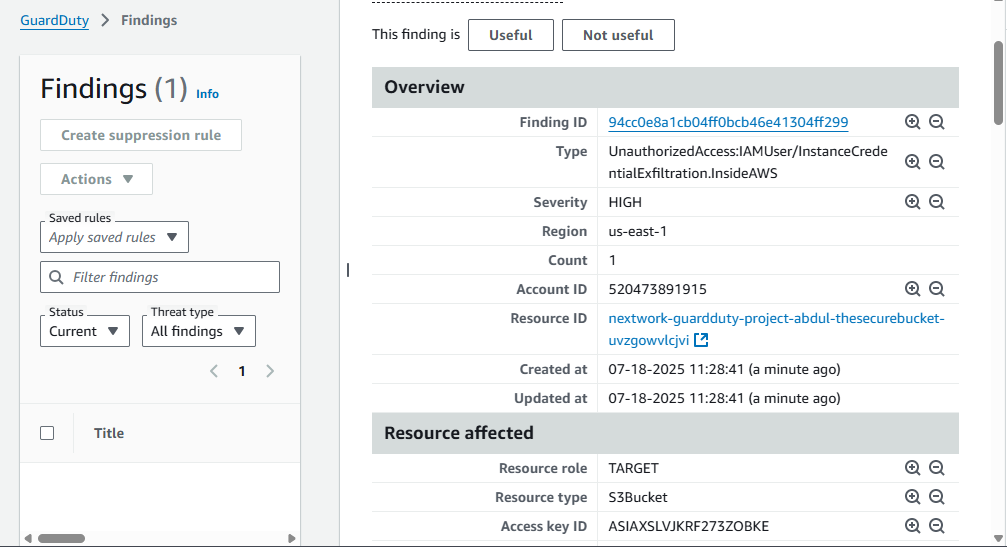Screen dimensions: 1007x547
Task: Click Account ID value 520473891915
Action: point(658,289)
